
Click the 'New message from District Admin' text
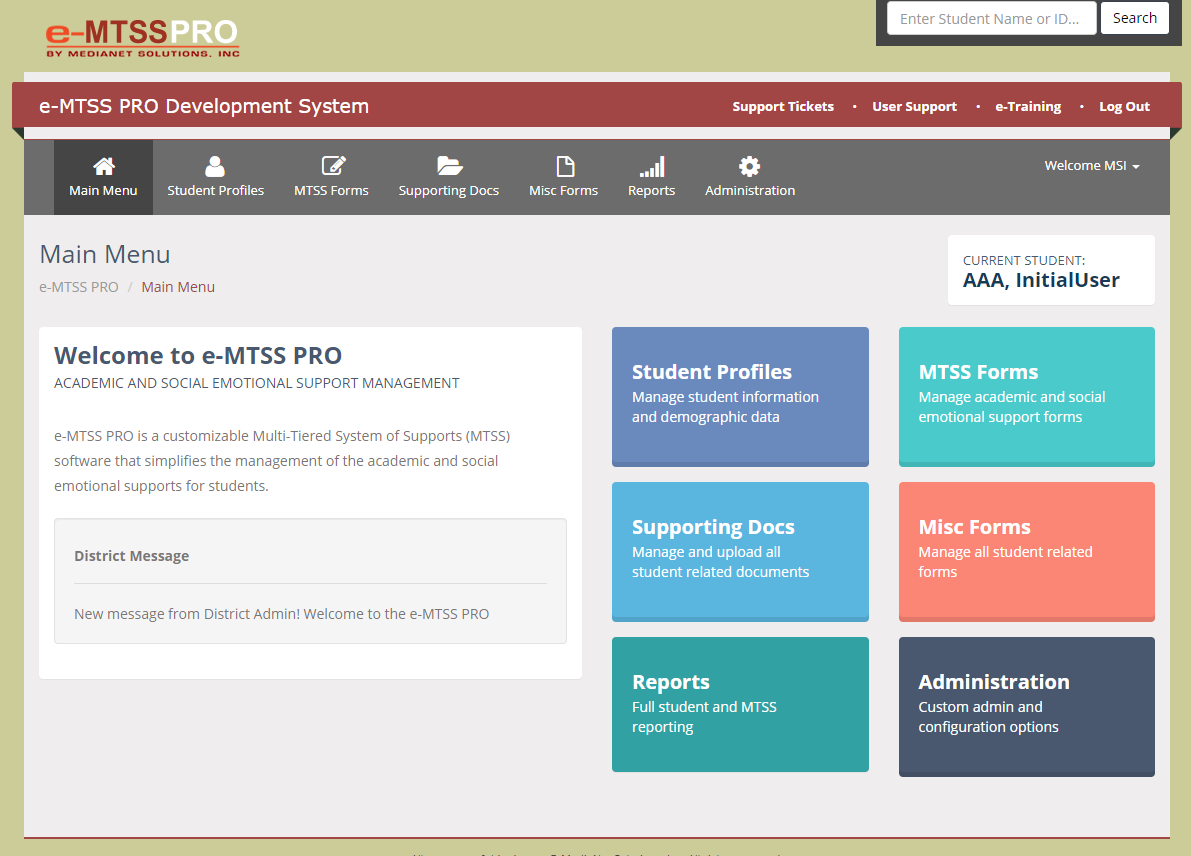(281, 614)
